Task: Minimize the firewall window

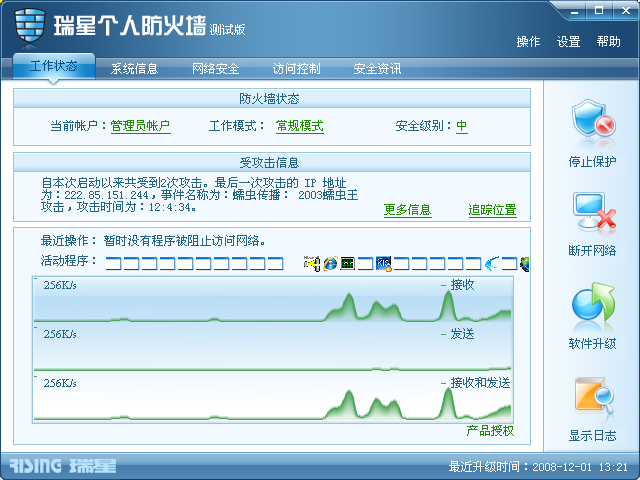Action: point(575,11)
